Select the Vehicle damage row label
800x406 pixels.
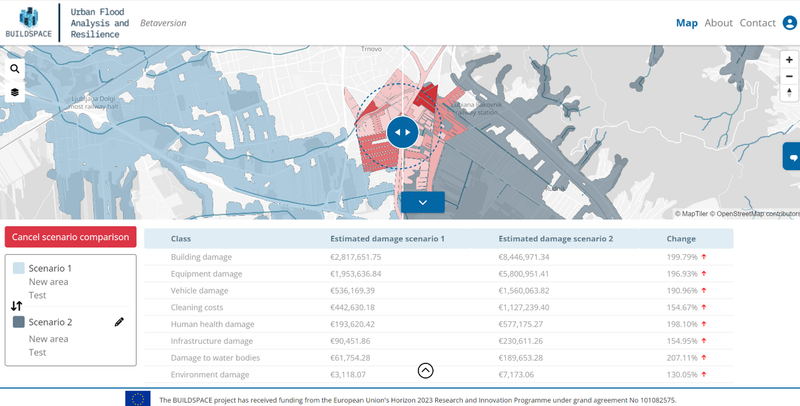[x=199, y=291]
